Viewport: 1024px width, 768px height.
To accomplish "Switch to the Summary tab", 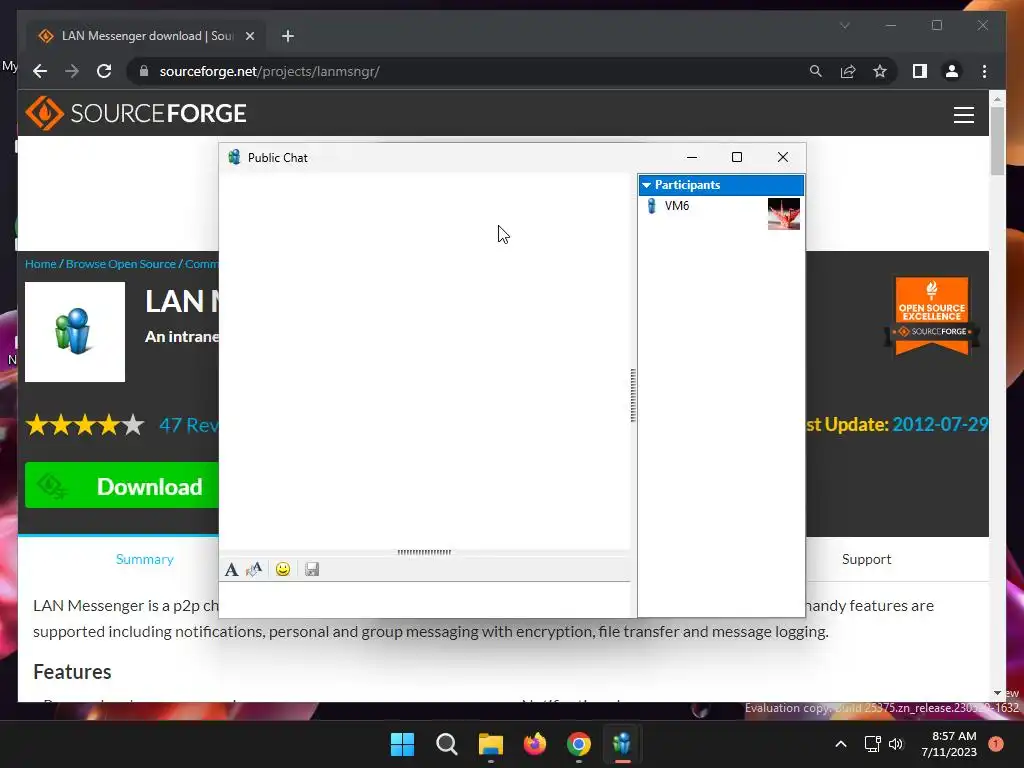I will click(144, 559).
